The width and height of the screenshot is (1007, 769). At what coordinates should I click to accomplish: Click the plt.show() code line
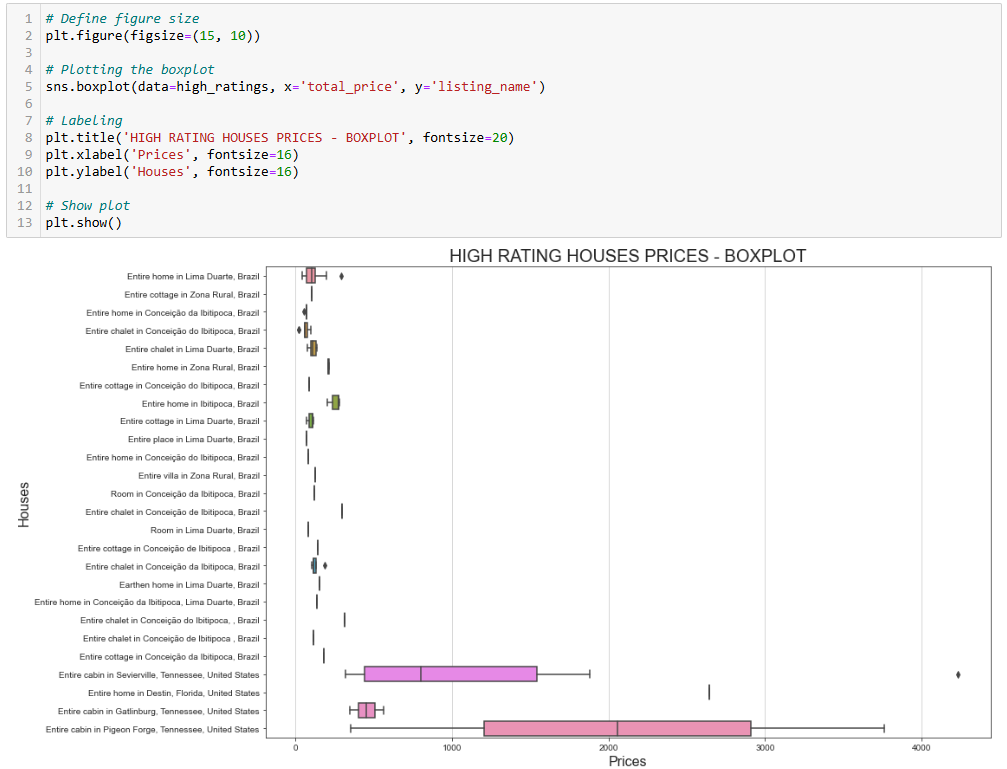click(x=83, y=223)
